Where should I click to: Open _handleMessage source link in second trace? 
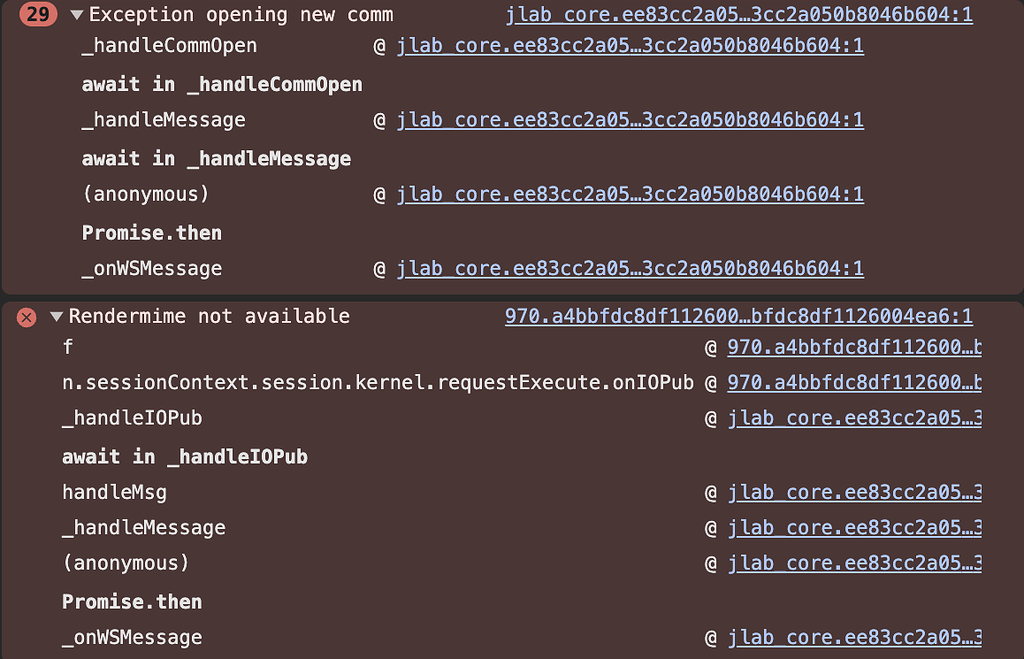pyautogui.click(x=855, y=527)
